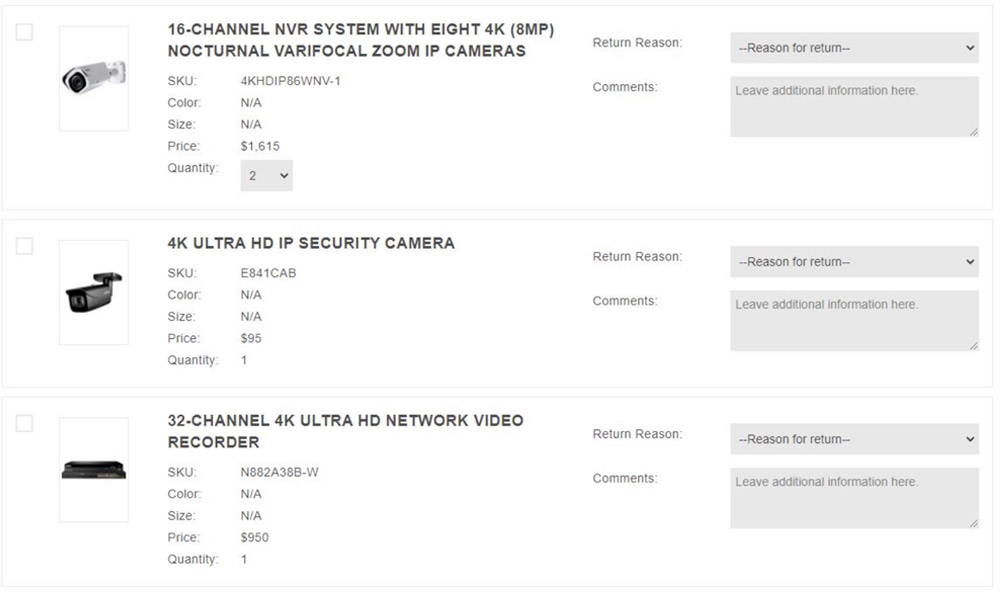Click the black bullet camera product thumbnail
Image resolution: width=1000 pixels, height=604 pixels.
(94, 293)
